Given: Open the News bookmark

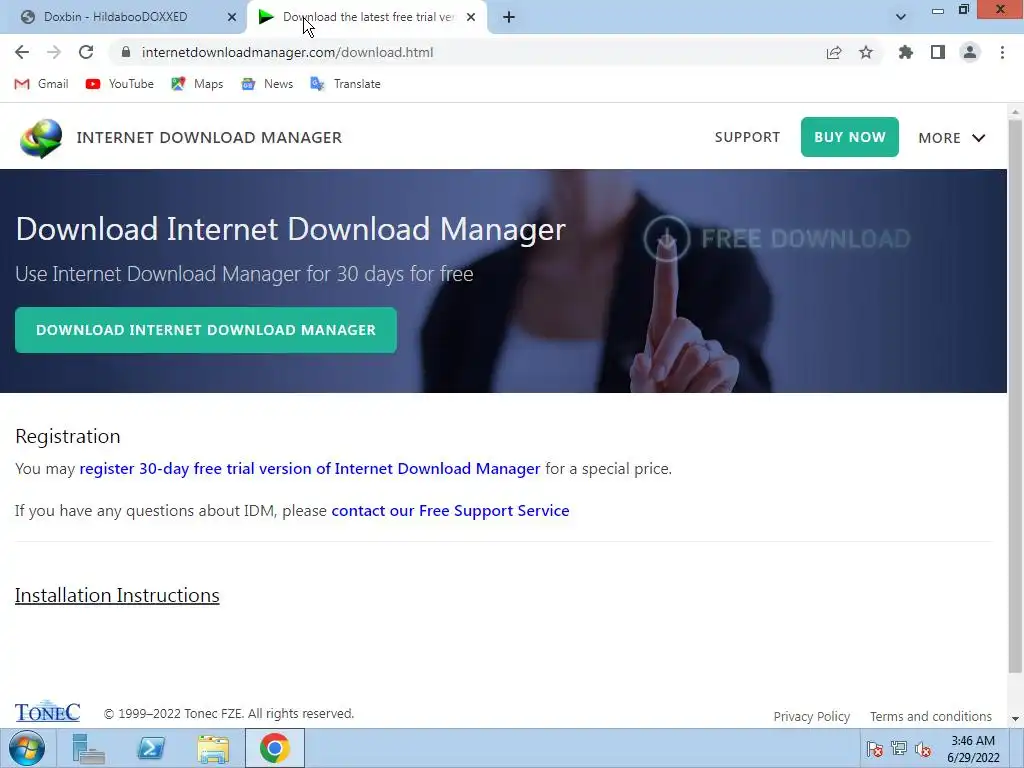Looking at the screenshot, I should coord(267,84).
